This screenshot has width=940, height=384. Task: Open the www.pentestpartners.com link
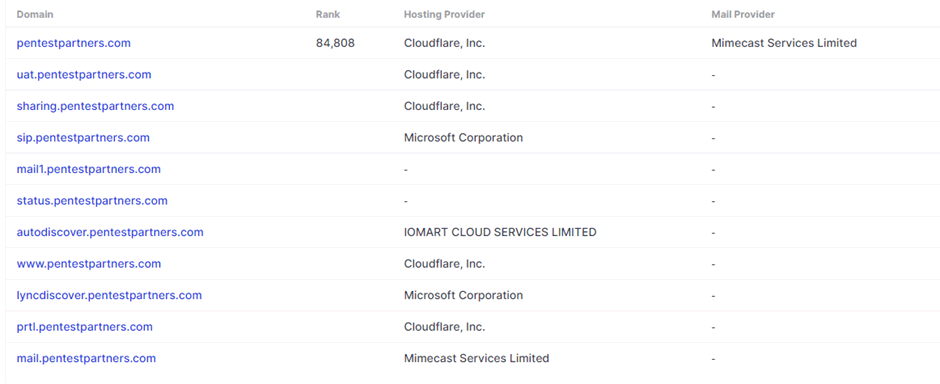click(89, 264)
